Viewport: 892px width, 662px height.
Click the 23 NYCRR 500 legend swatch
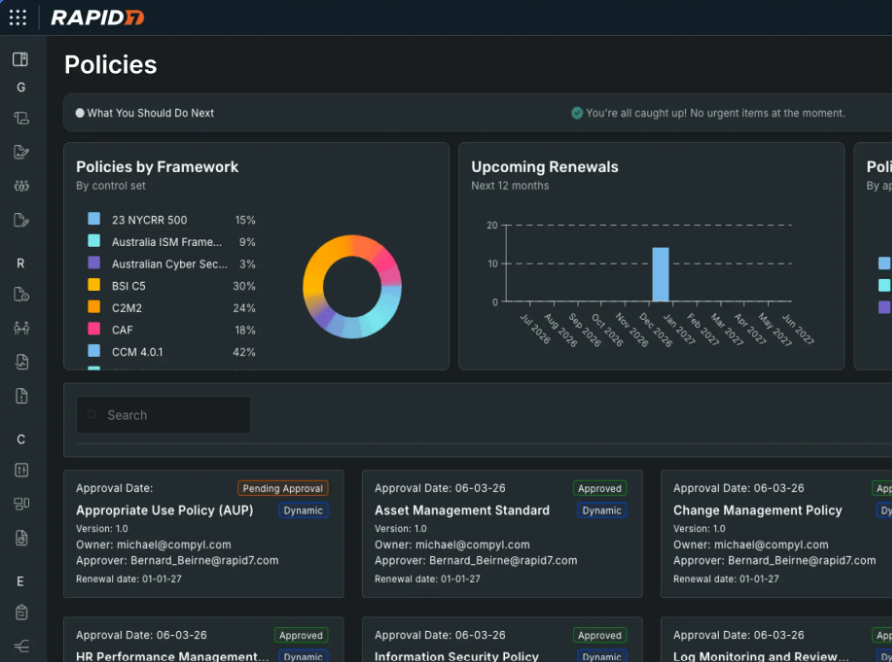(94, 219)
